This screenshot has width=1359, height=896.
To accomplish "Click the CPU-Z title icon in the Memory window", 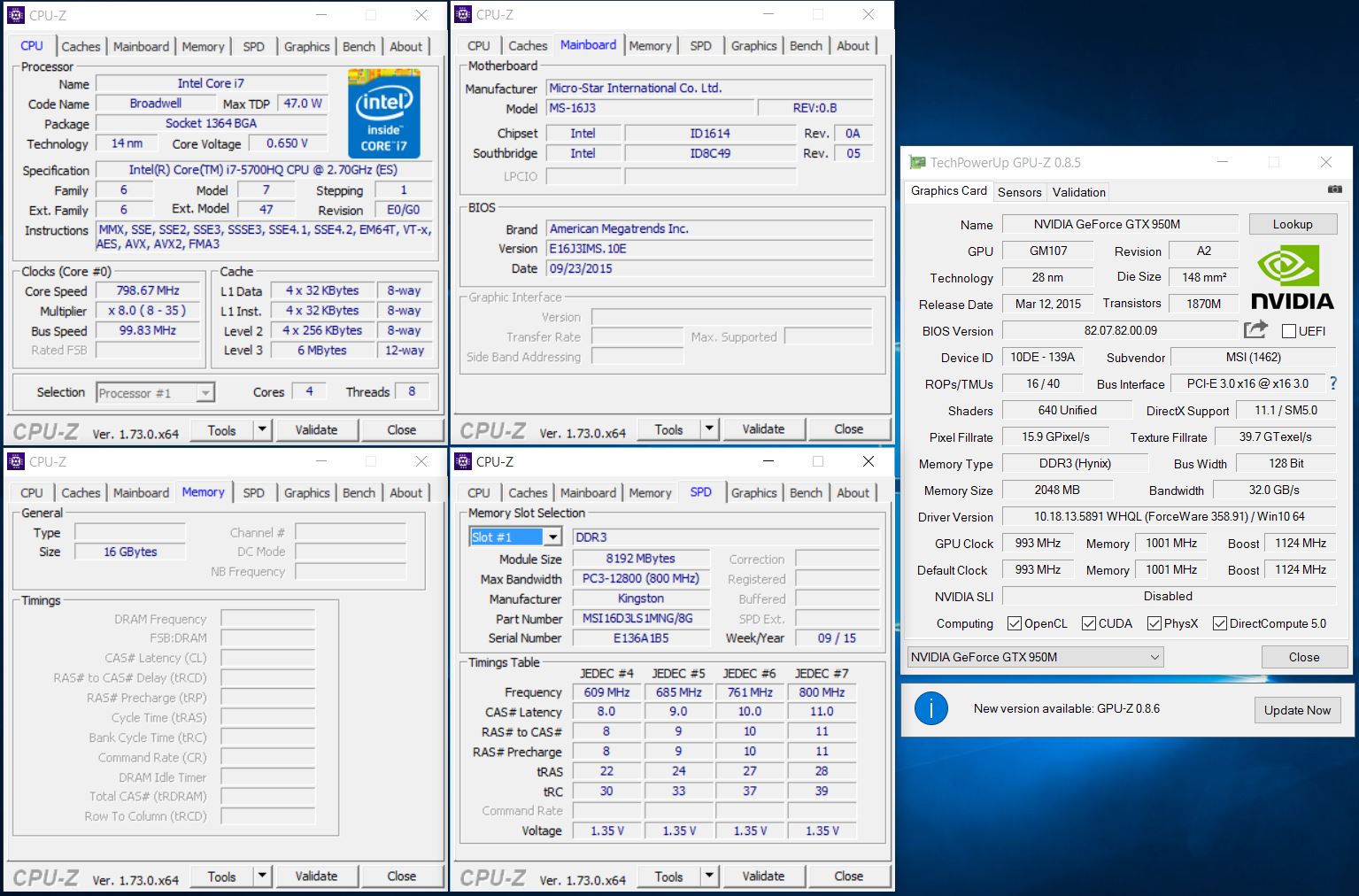I will pyautogui.click(x=16, y=461).
